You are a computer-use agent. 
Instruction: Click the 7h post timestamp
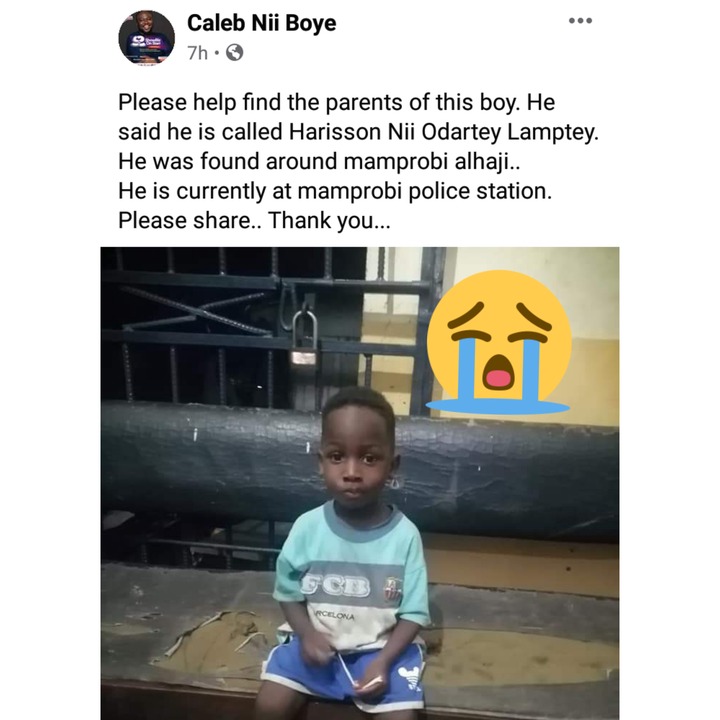197,53
